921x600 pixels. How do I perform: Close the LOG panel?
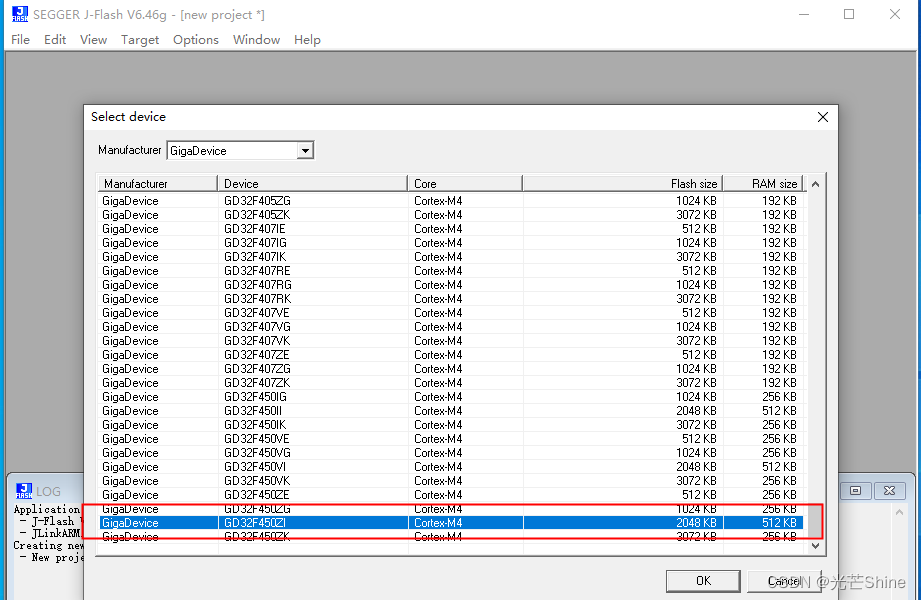889,491
